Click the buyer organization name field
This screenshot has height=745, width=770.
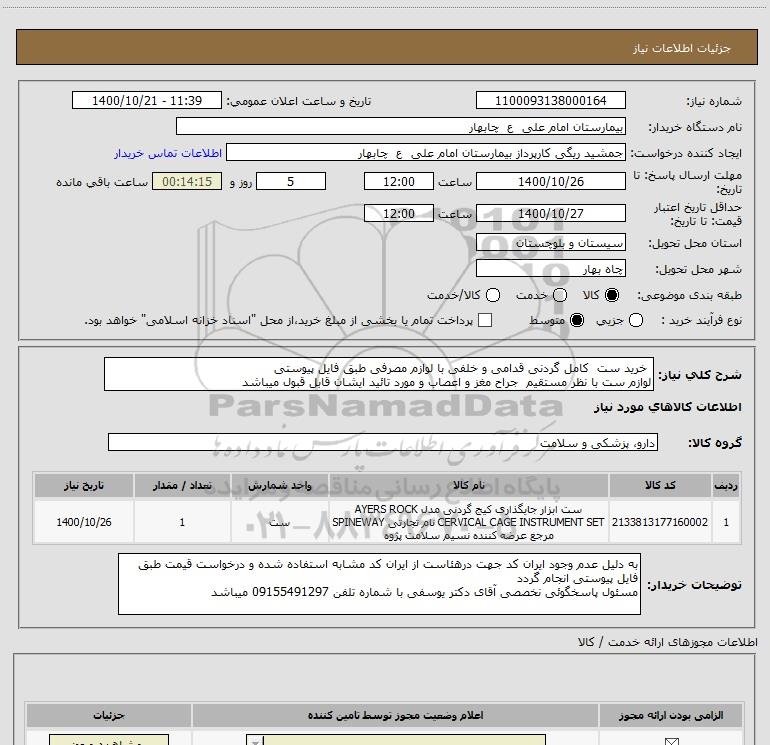(401, 126)
